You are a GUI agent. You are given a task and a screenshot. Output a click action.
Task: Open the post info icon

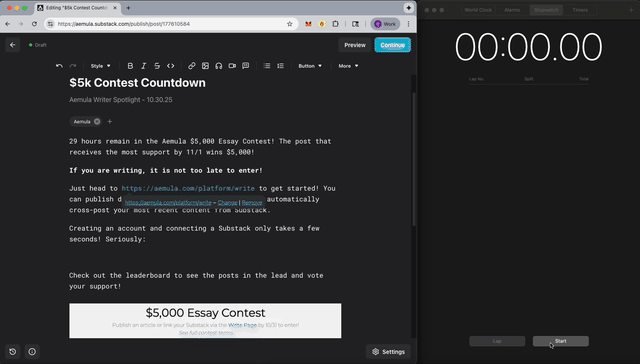[x=32, y=351]
